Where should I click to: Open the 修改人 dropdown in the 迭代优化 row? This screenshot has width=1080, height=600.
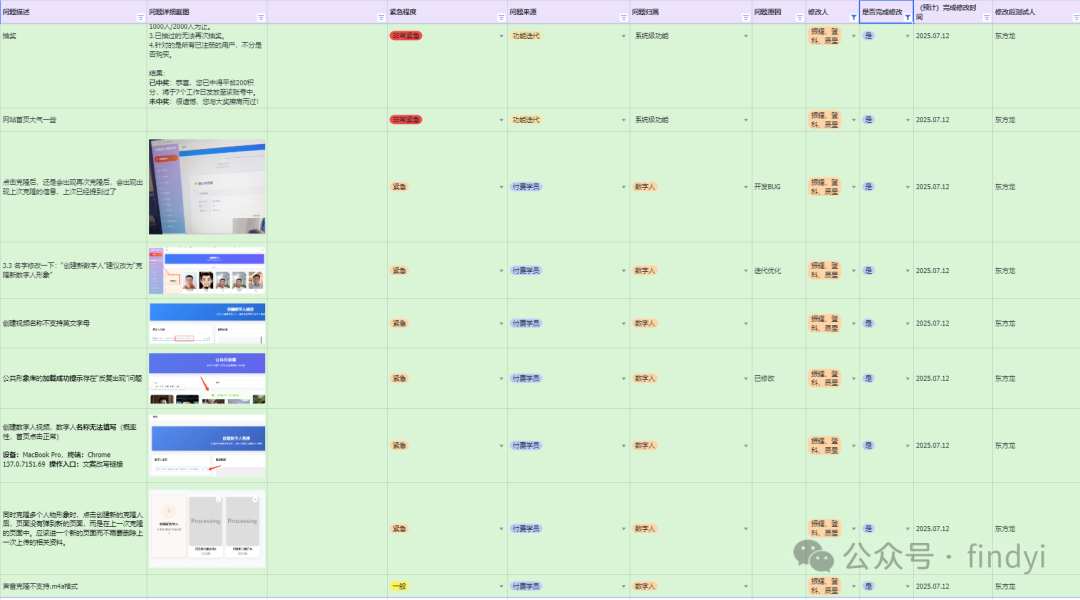pyautogui.click(x=853, y=271)
